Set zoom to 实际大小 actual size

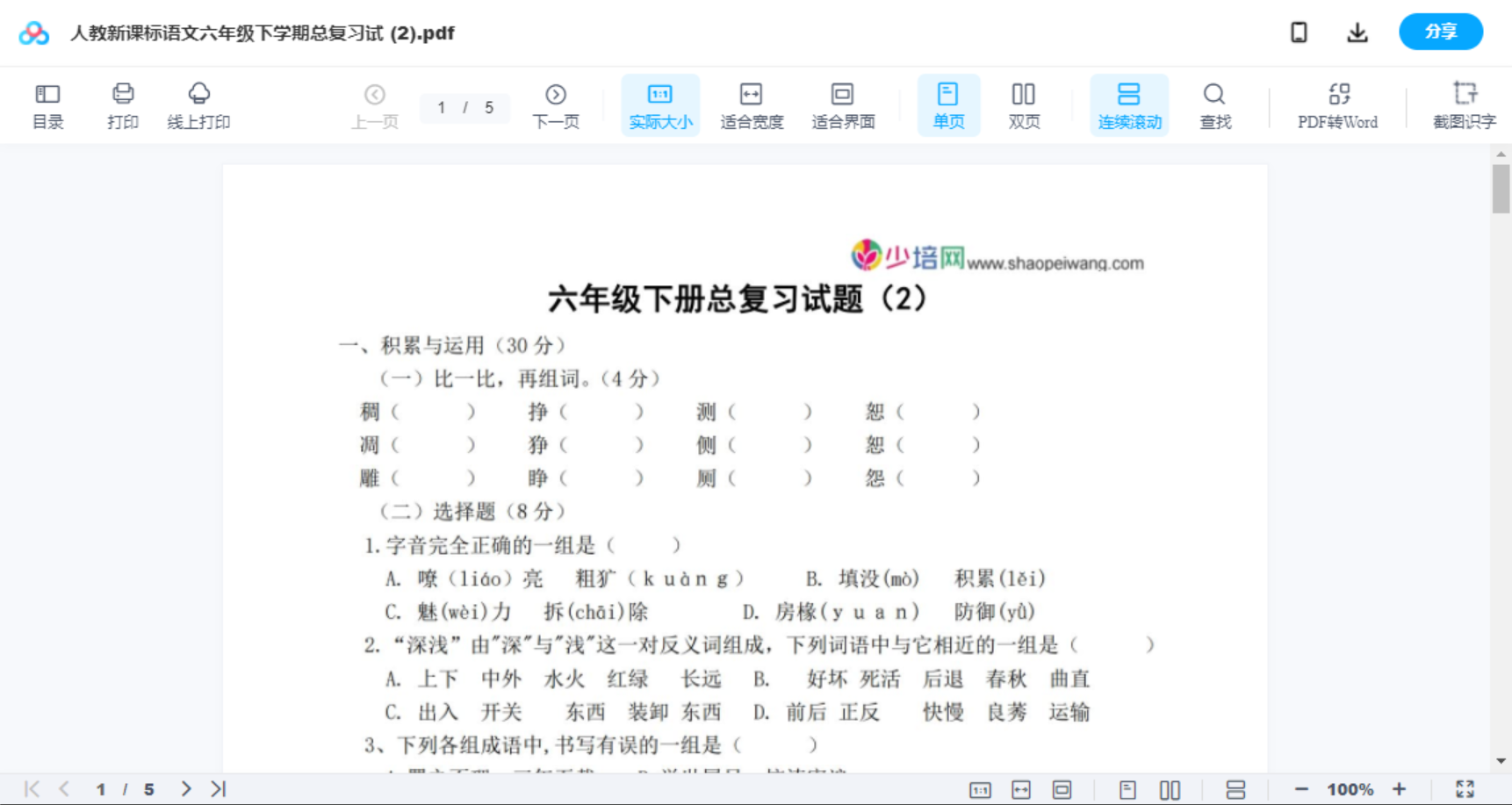tap(660, 104)
